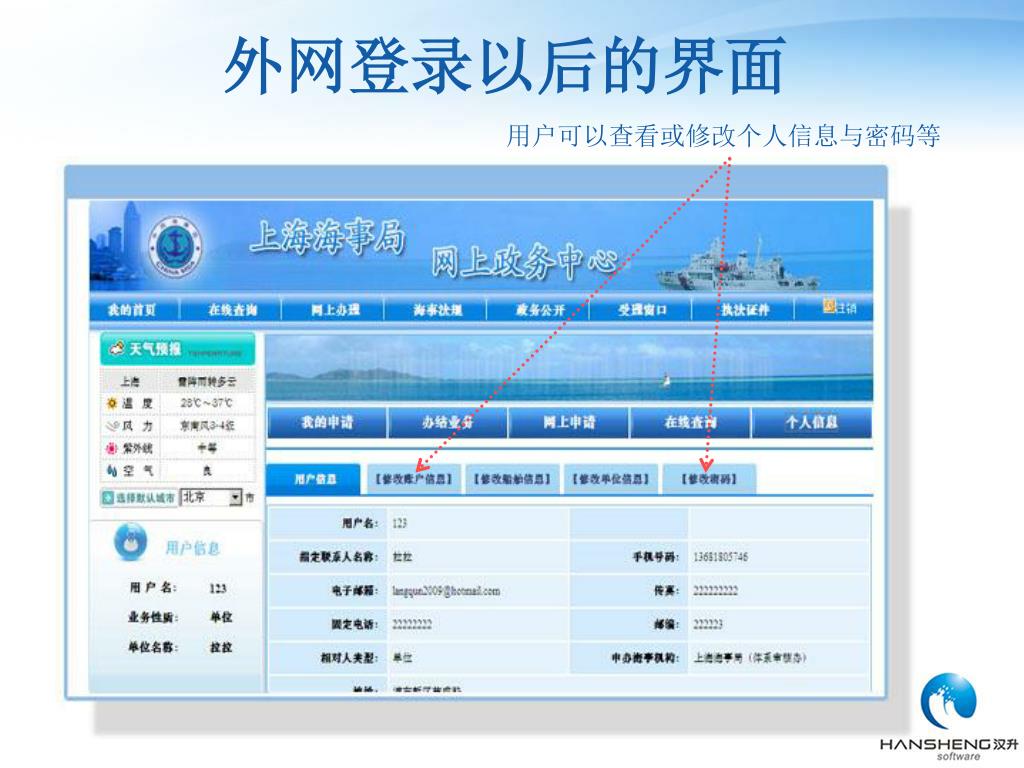Image resolution: width=1024 pixels, height=768 pixels.
Task: Click the China MSA anchor emblem logo
Action: pos(175,248)
